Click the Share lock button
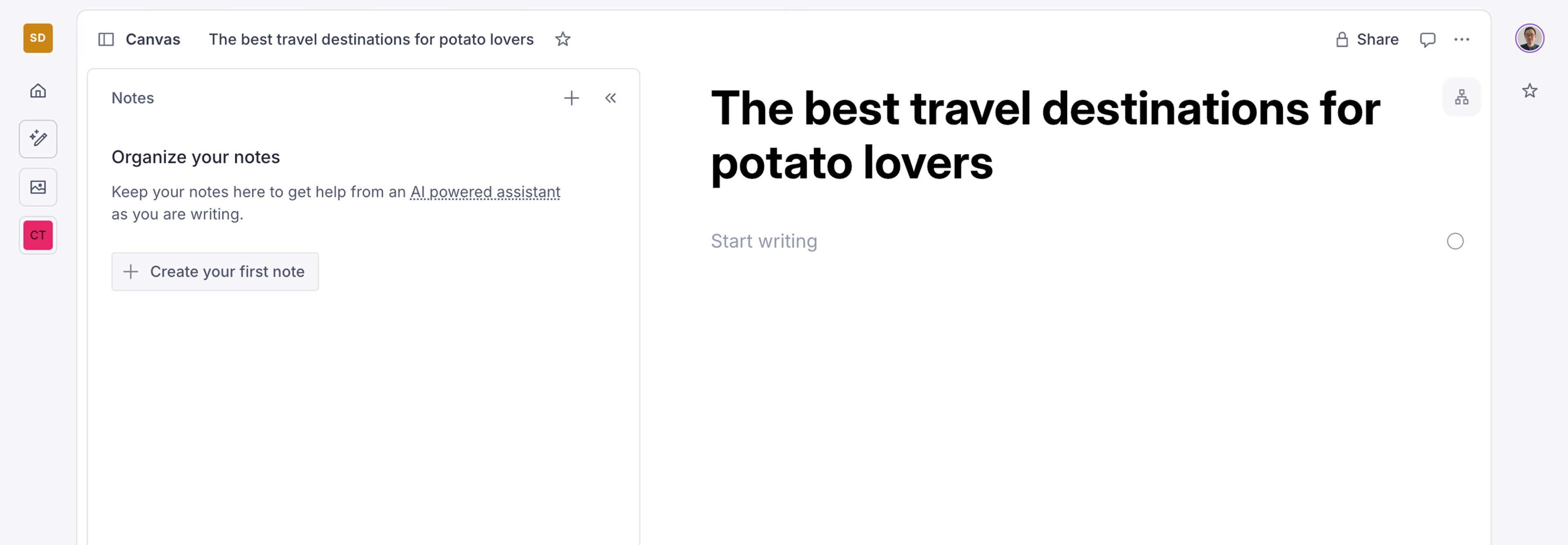This screenshot has width=1568, height=545. coord(1367,40)
